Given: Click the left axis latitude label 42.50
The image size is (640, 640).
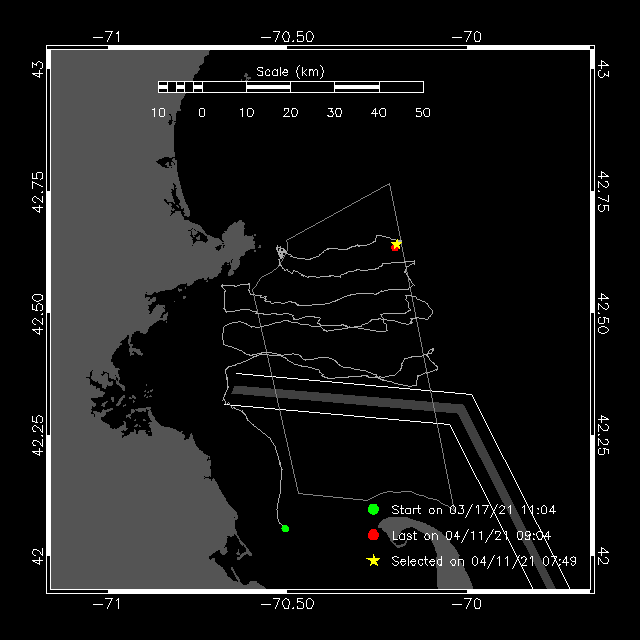Looking at the screenshot, I should click(38, 314).
